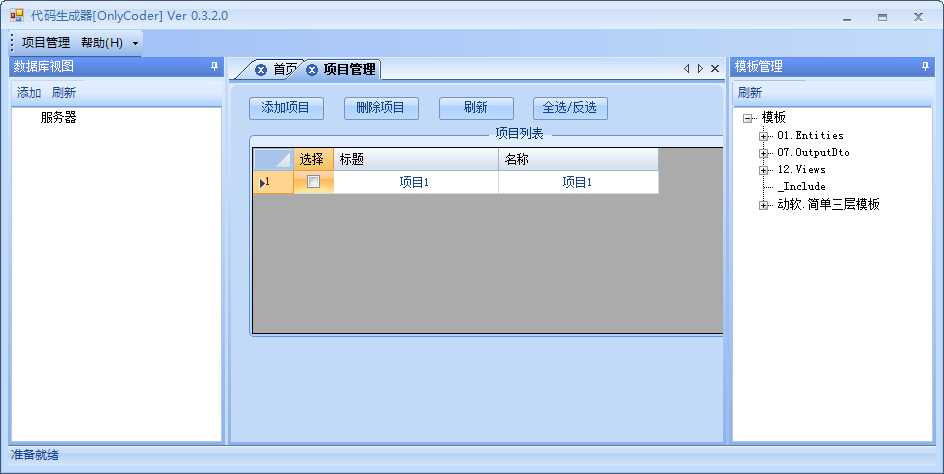This screenshot has width=944, height=474.
Task: Select the 01.Entities template label
Action: pyautogui.click(x=810, y=136)
